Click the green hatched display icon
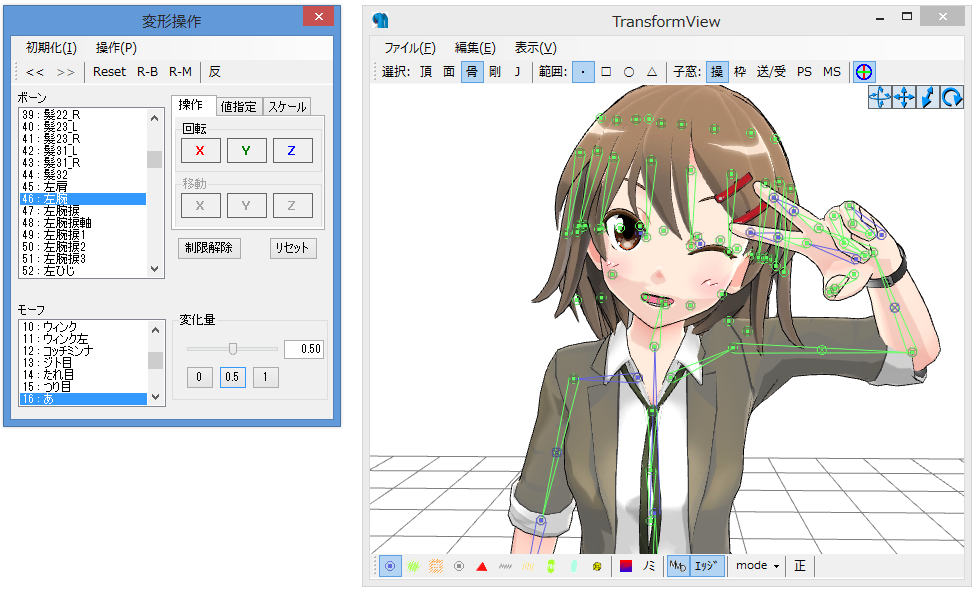The height and width of the screenshot is (594, 978). click(413, 566)
